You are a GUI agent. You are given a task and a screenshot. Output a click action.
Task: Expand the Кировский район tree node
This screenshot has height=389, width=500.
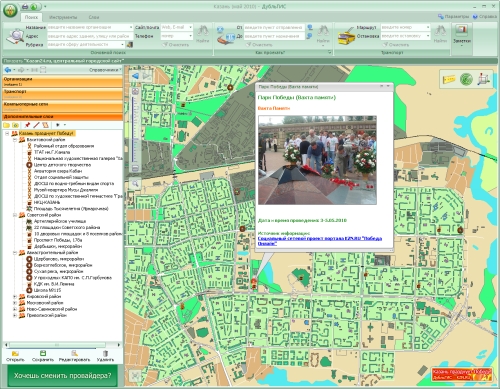click(x=15, y=296)
